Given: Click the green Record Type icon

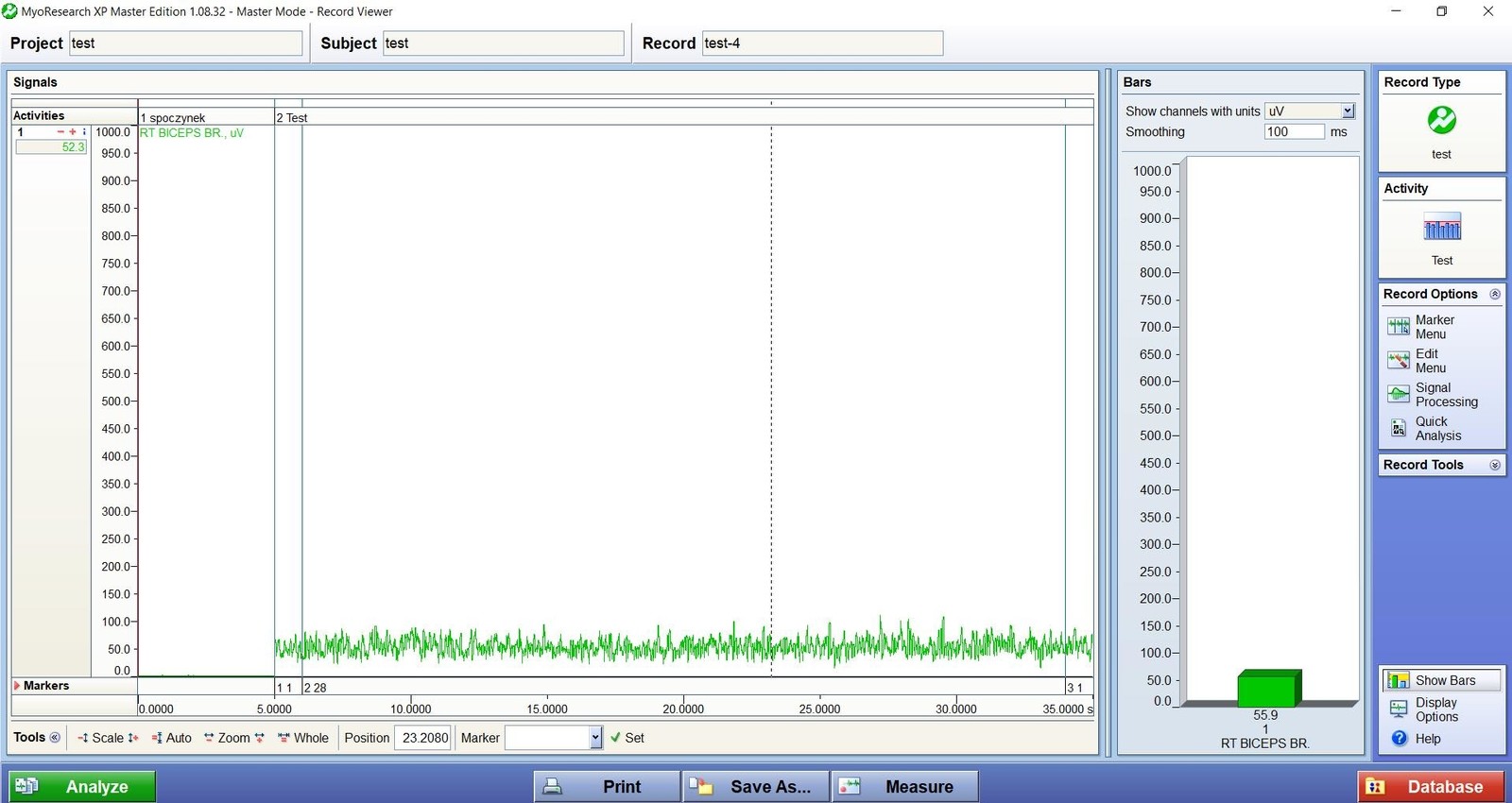Looking at the screenshot, I should [1441, 121].
